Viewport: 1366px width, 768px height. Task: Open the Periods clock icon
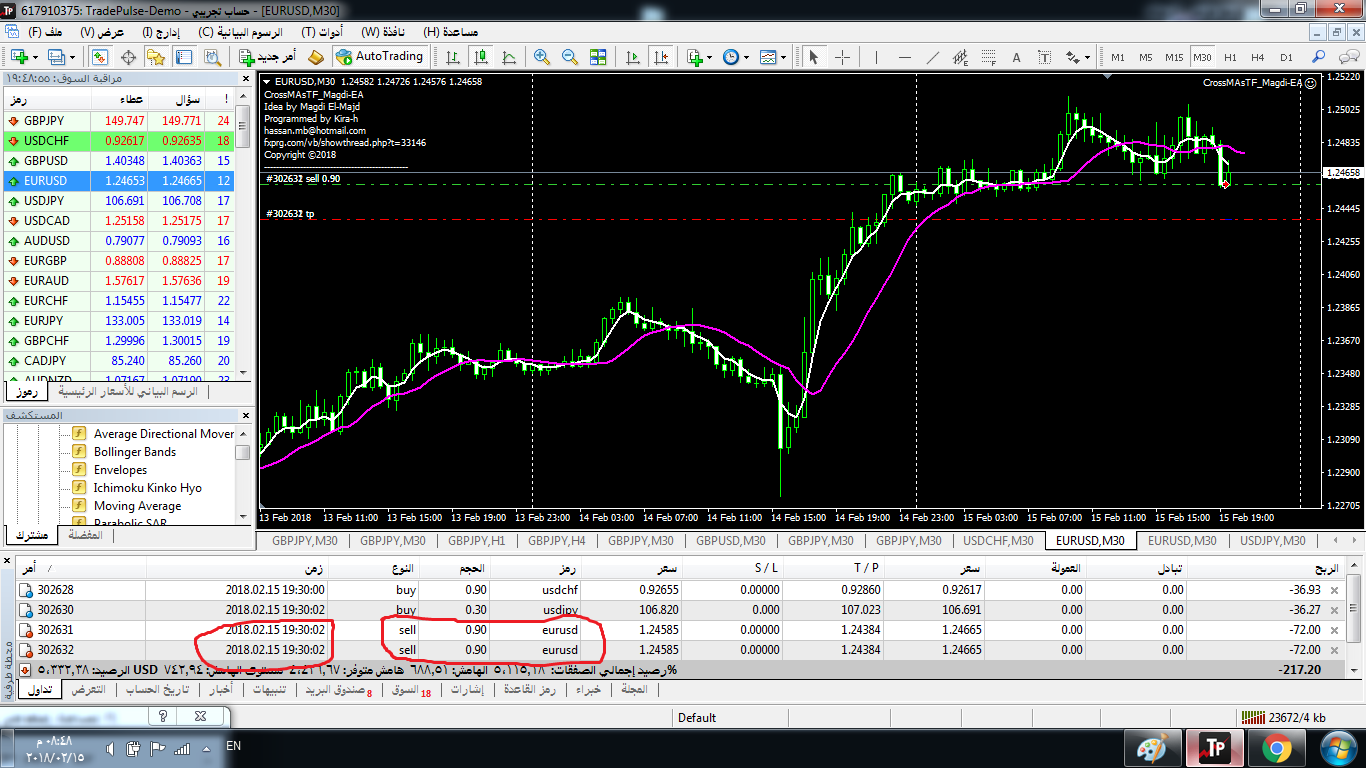pos(730,57)
